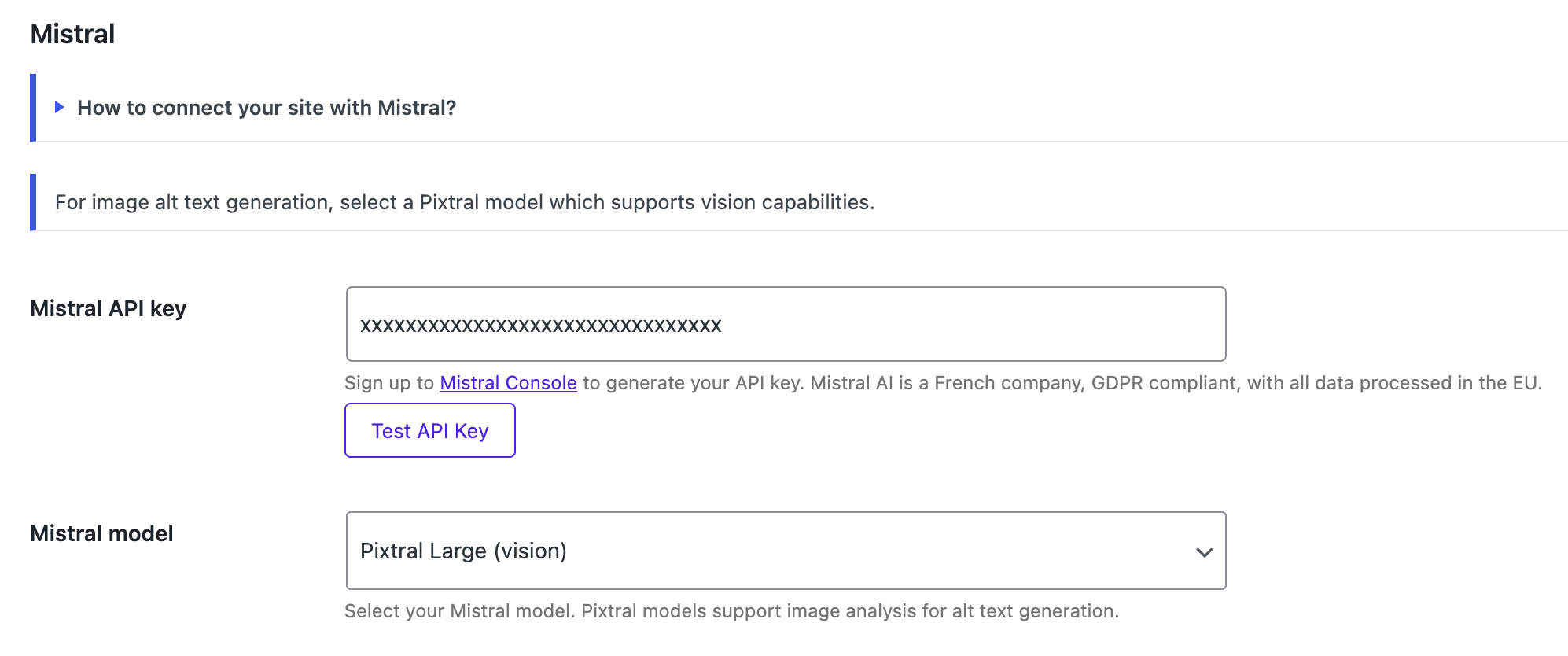The width and height of the screenshot is (1568, 656).
Task: Click the "Mistral model" field label
Action: point(101,533)
